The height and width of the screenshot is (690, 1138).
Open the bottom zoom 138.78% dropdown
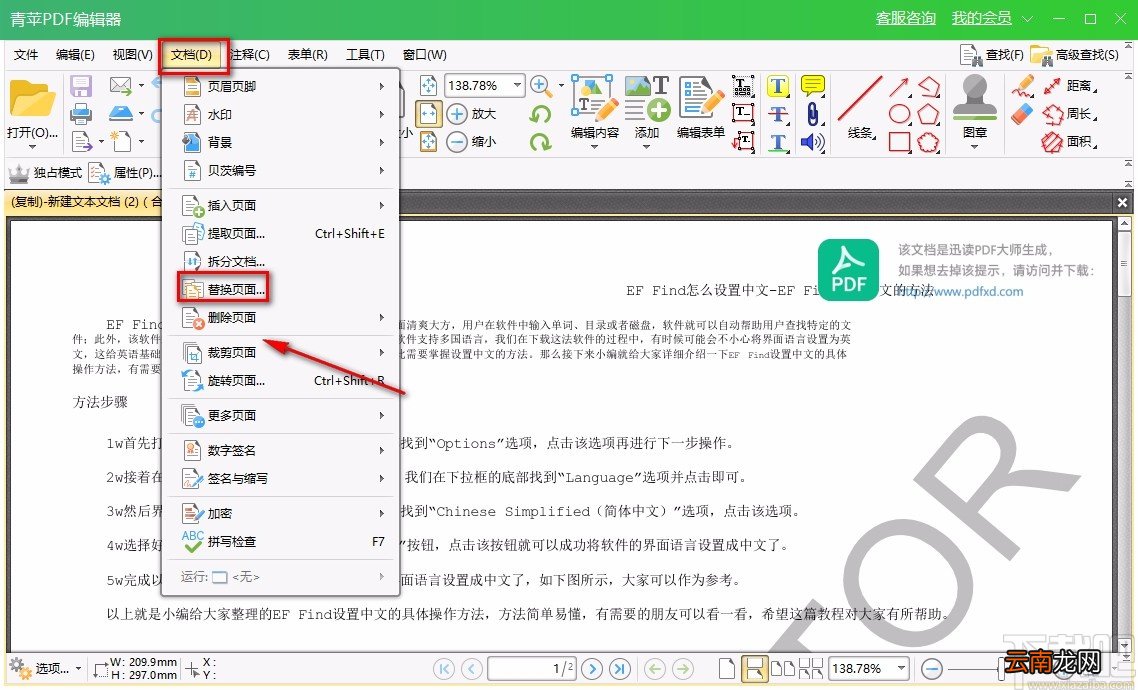(x=901, y=668)
